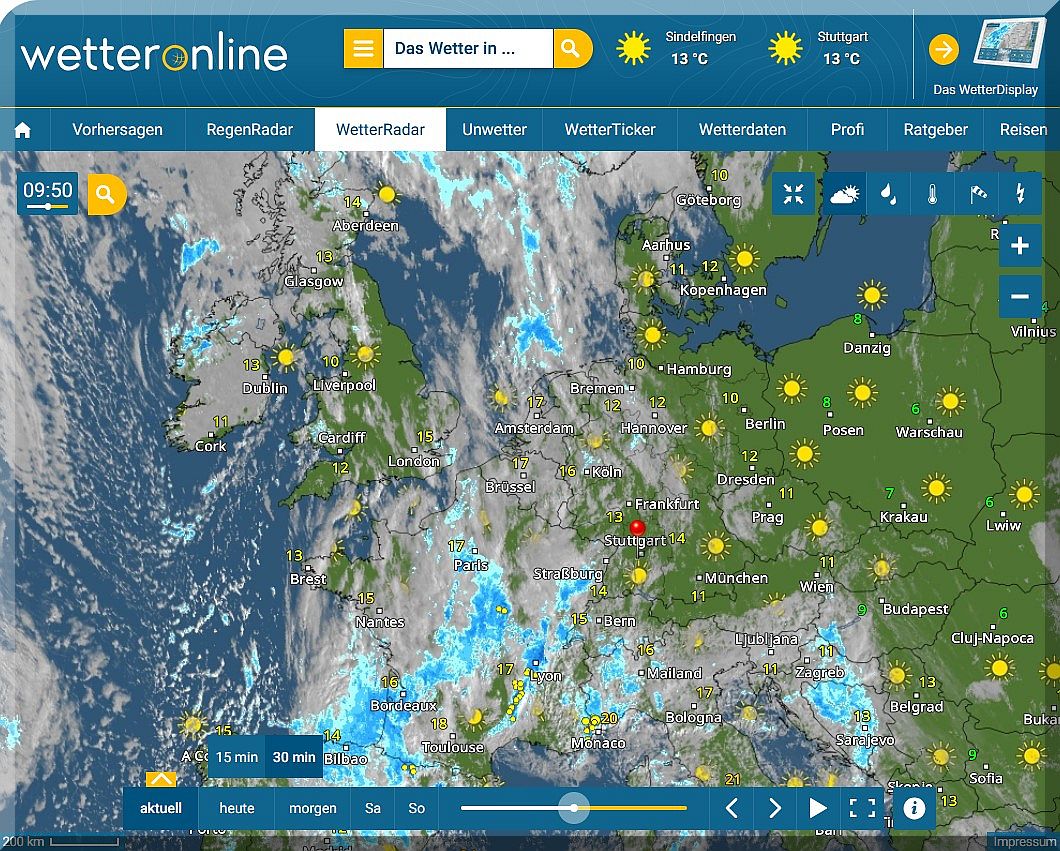Collapse map with the shrink arrows icon
The image size is (1060, 851).
tap(794, 194)
